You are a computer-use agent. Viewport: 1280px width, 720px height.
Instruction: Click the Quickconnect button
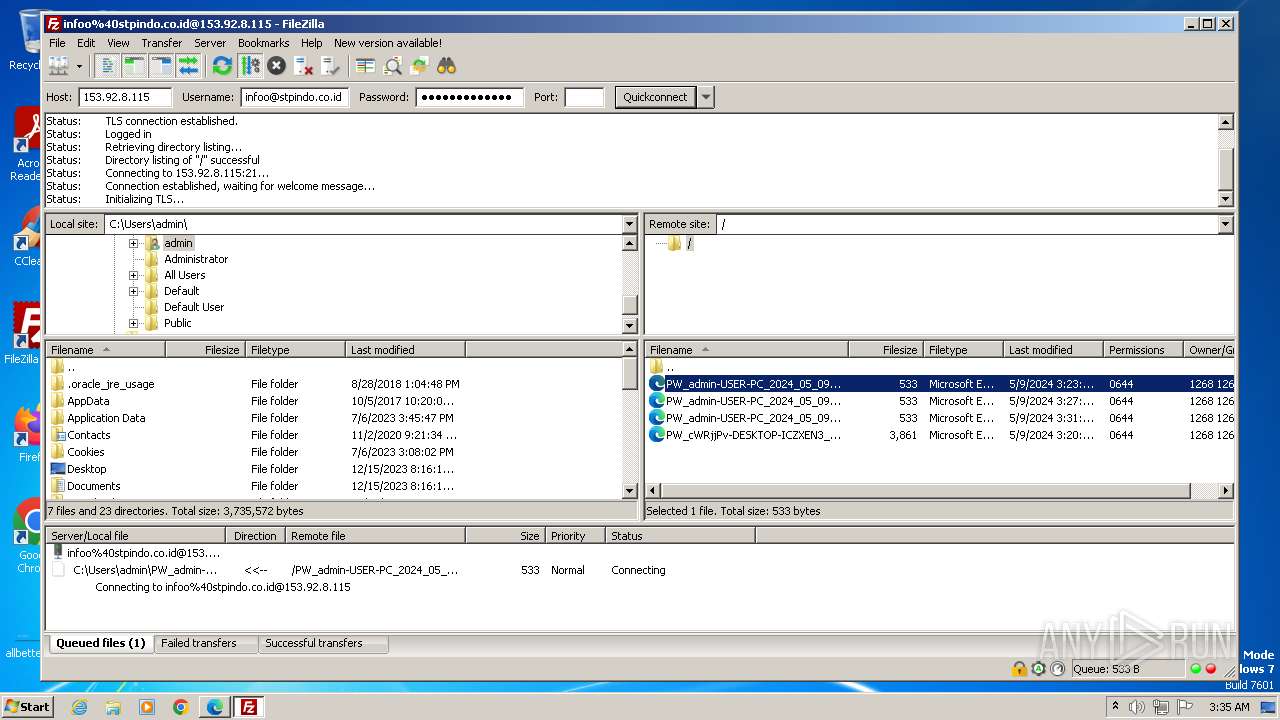(655, 97)
